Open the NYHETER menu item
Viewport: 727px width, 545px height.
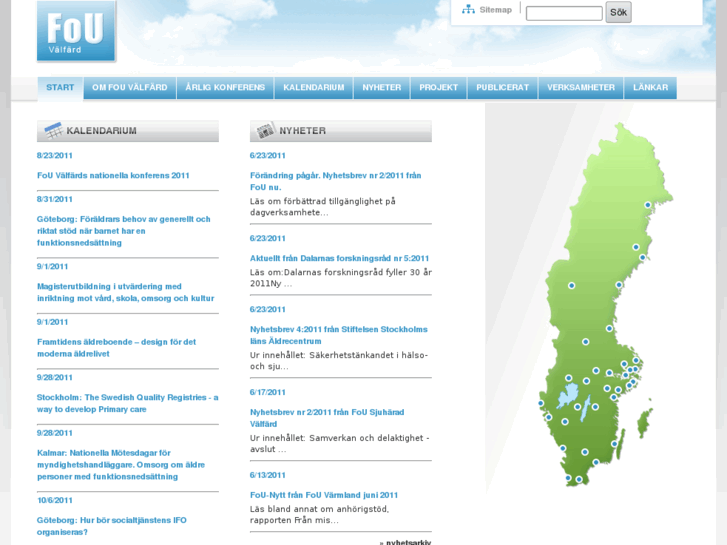[382, 88]
